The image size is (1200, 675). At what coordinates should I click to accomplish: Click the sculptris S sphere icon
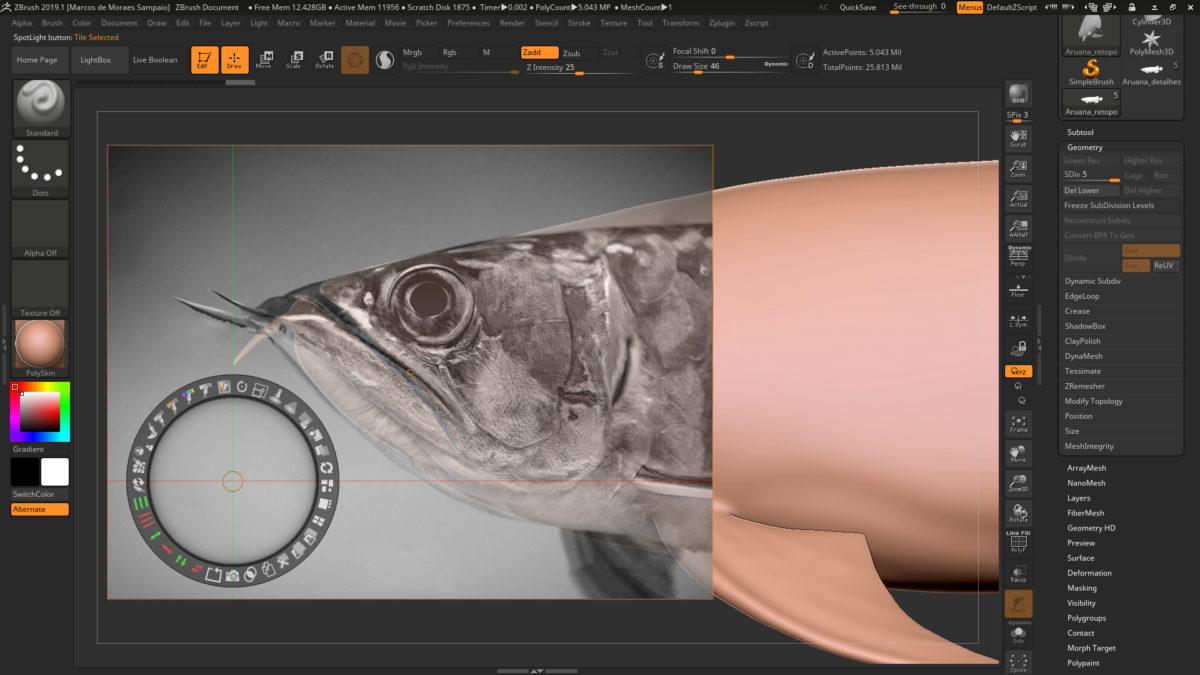pyautogui.click(x=385, y=60)
